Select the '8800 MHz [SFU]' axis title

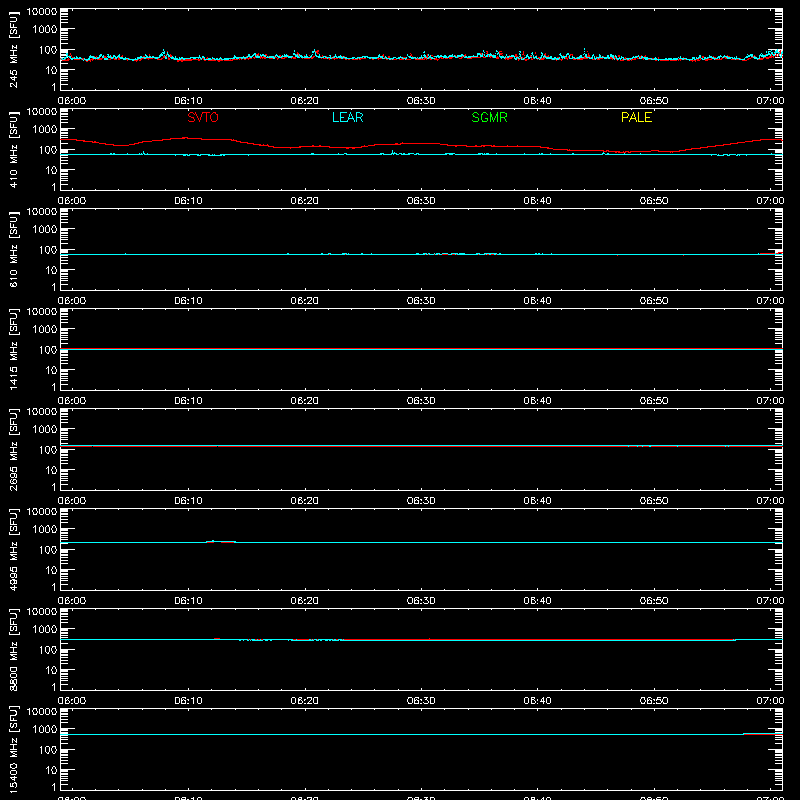click(x=14, y=649)
